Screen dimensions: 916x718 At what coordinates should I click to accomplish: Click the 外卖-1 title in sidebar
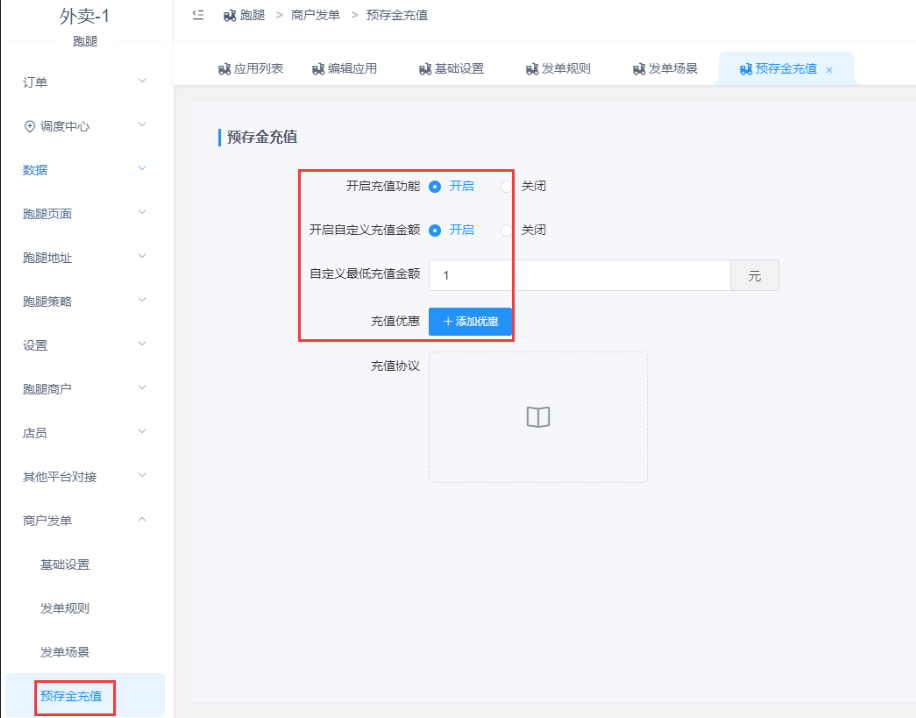click(x=85, y=16)
